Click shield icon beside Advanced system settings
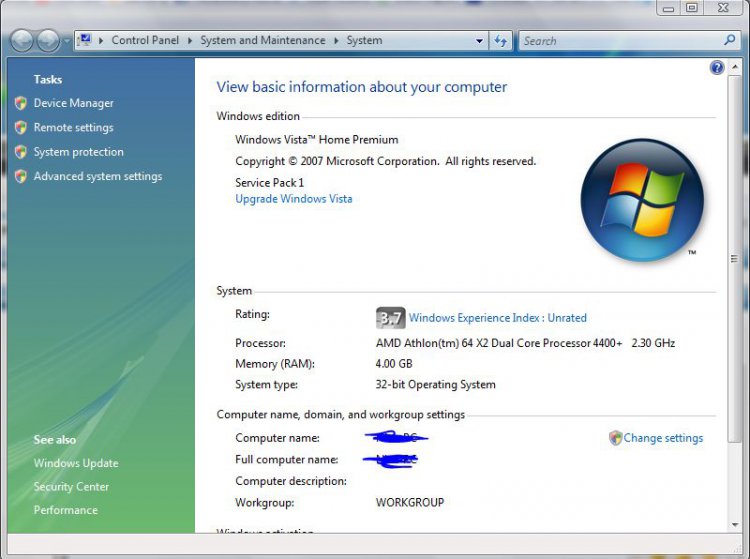This screenshot has height=559, width=750. coord(21,176)
